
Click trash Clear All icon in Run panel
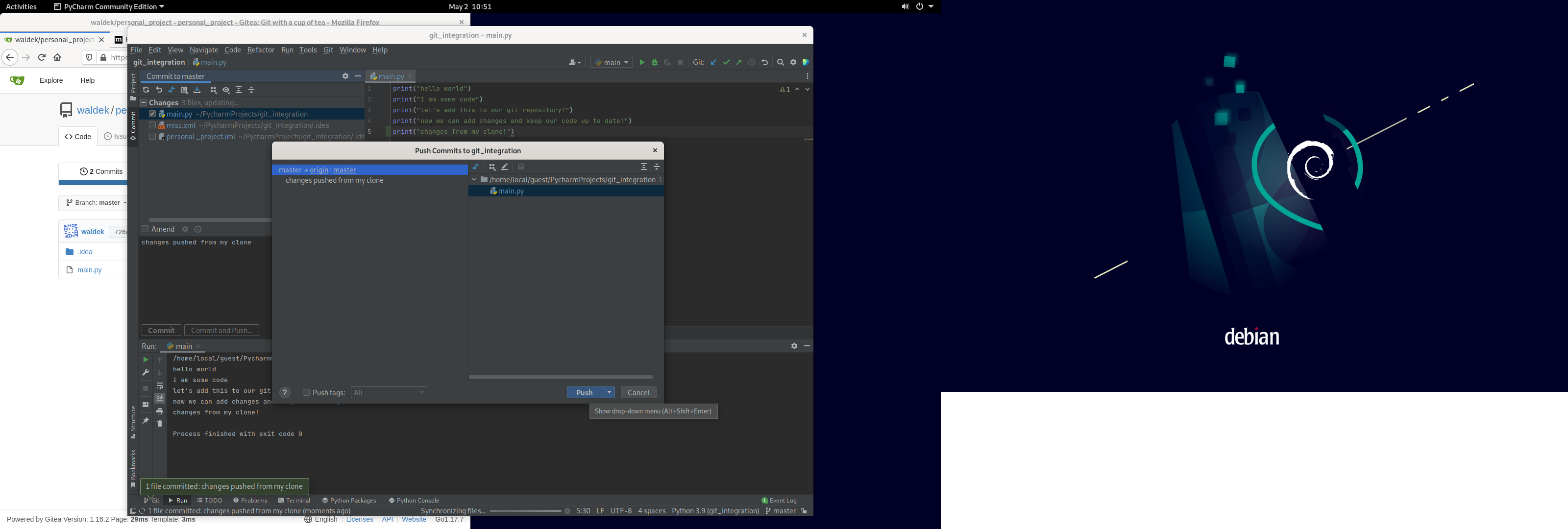click(160, 424)
